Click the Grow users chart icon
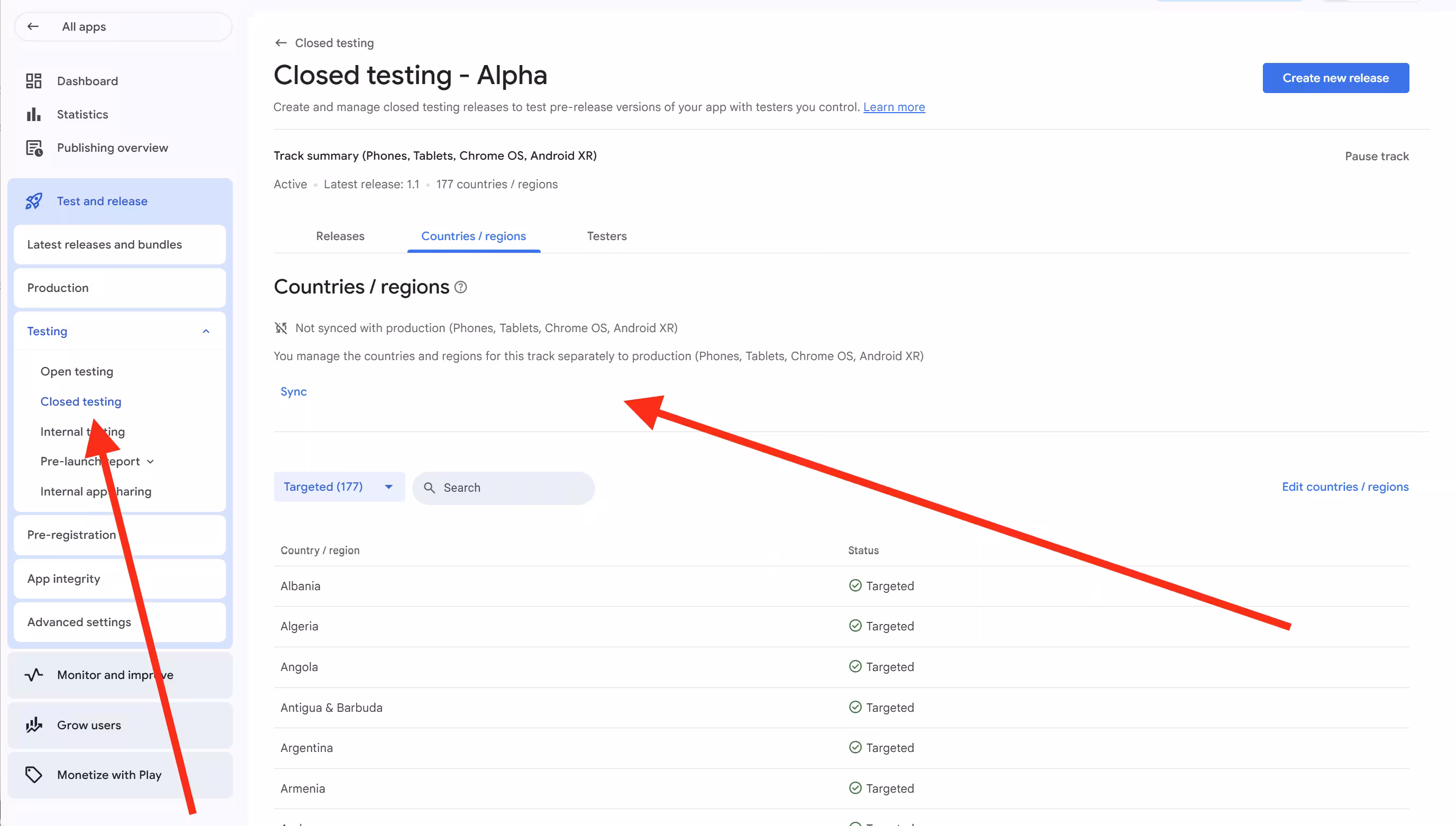The image size is (1456, 826). coord(33,725)
